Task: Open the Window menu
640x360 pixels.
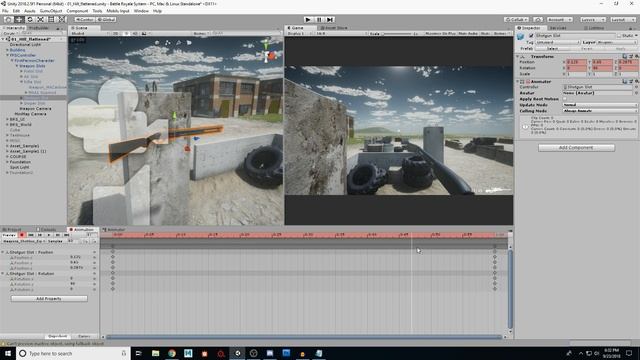Action: click(141, 11)
